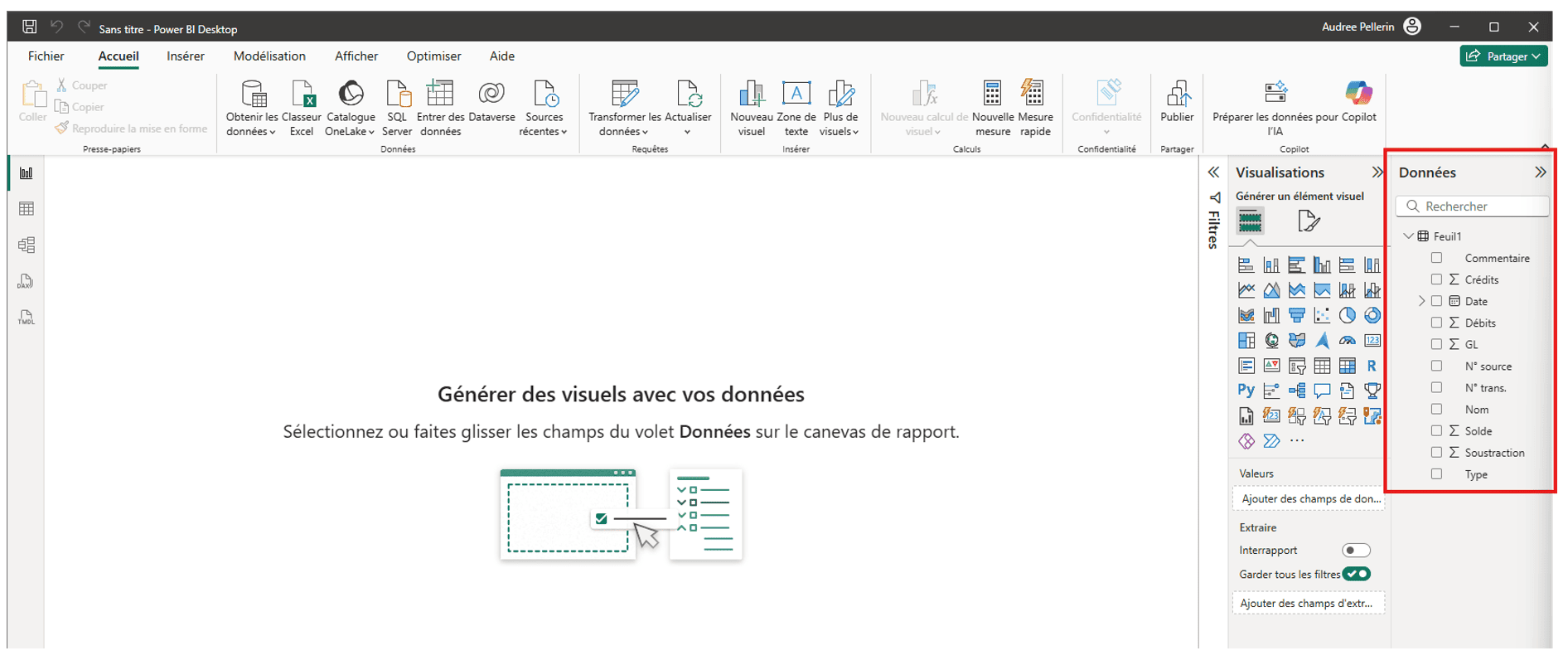The height and width of the screenshot is (670, 1568).
Task: Check the Crédits field checkbox
Action: [1436, 279]
